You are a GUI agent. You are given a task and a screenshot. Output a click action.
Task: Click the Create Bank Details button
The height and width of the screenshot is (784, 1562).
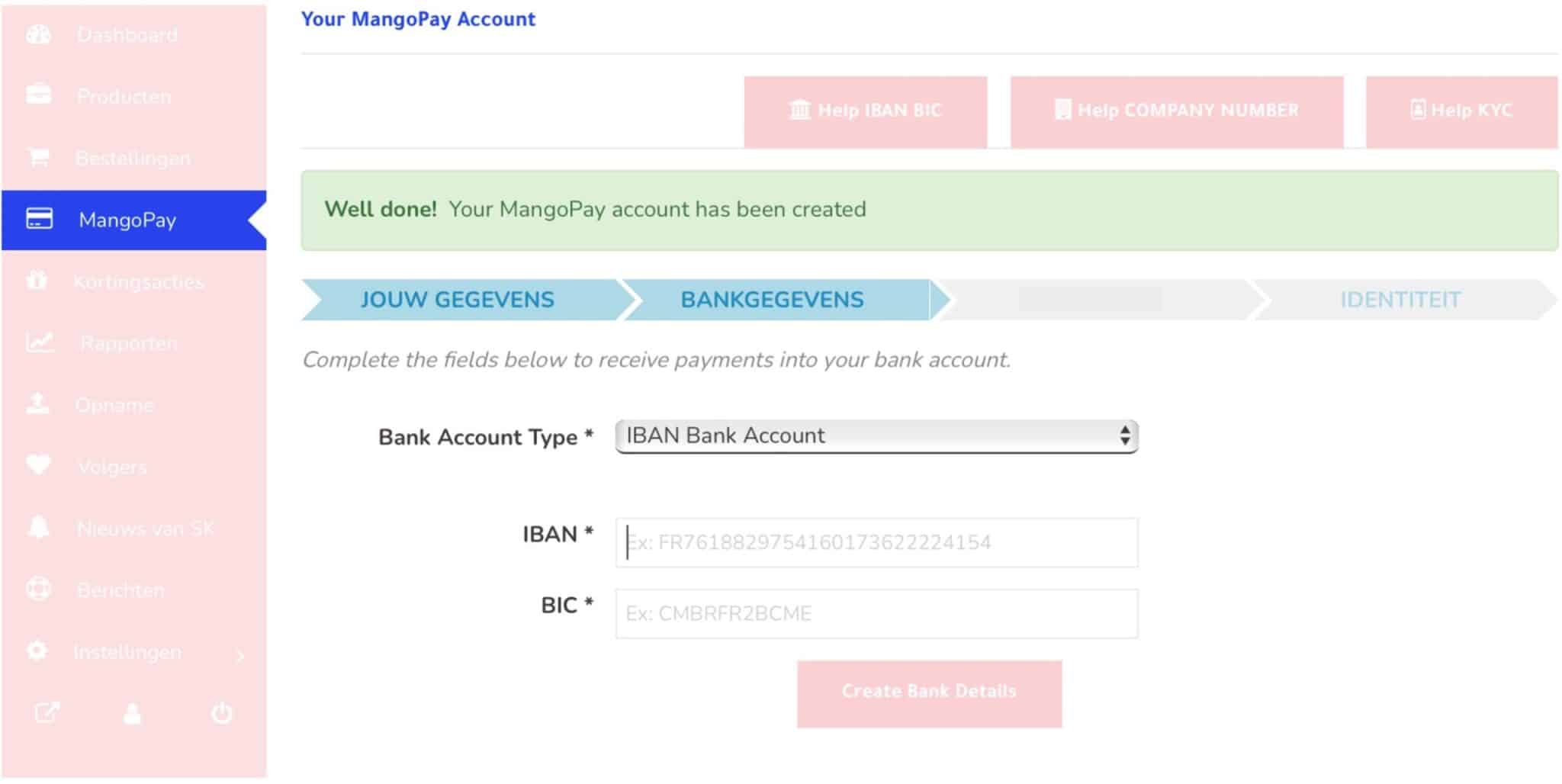click(929, 693)
